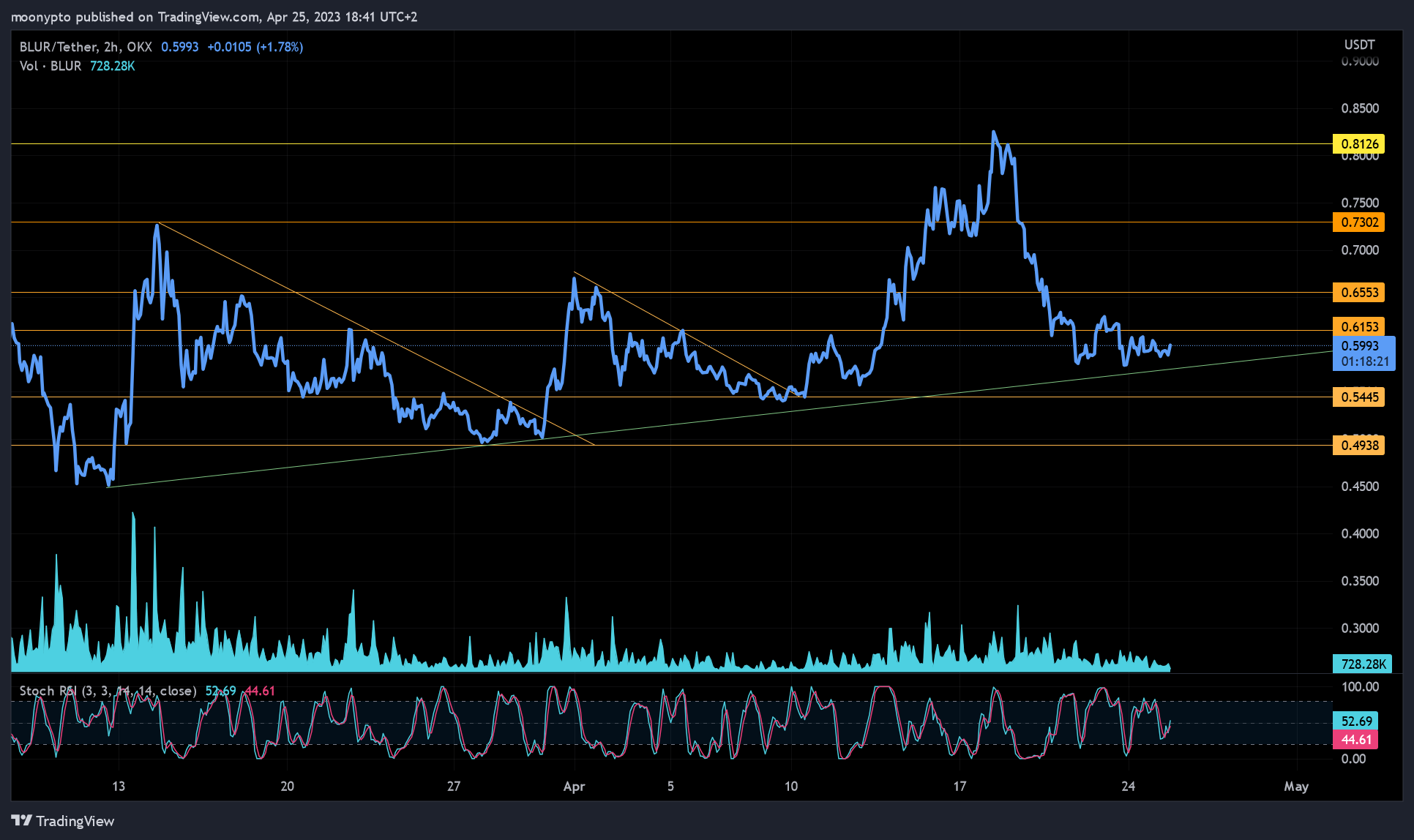Screen dimensions: 1414x840
Task: Click the 0.3500 price axis tick
Action: click(x=1360, y=581)
